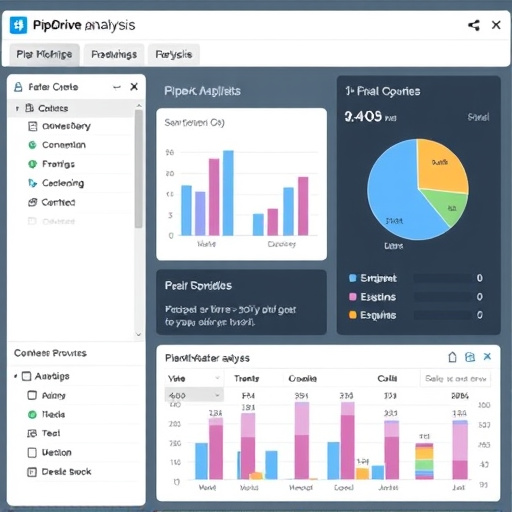The height and width of the screenshot is (512, 512).
Task: Click the Conlees Provites heading
Action: click(x=50, y=353)
